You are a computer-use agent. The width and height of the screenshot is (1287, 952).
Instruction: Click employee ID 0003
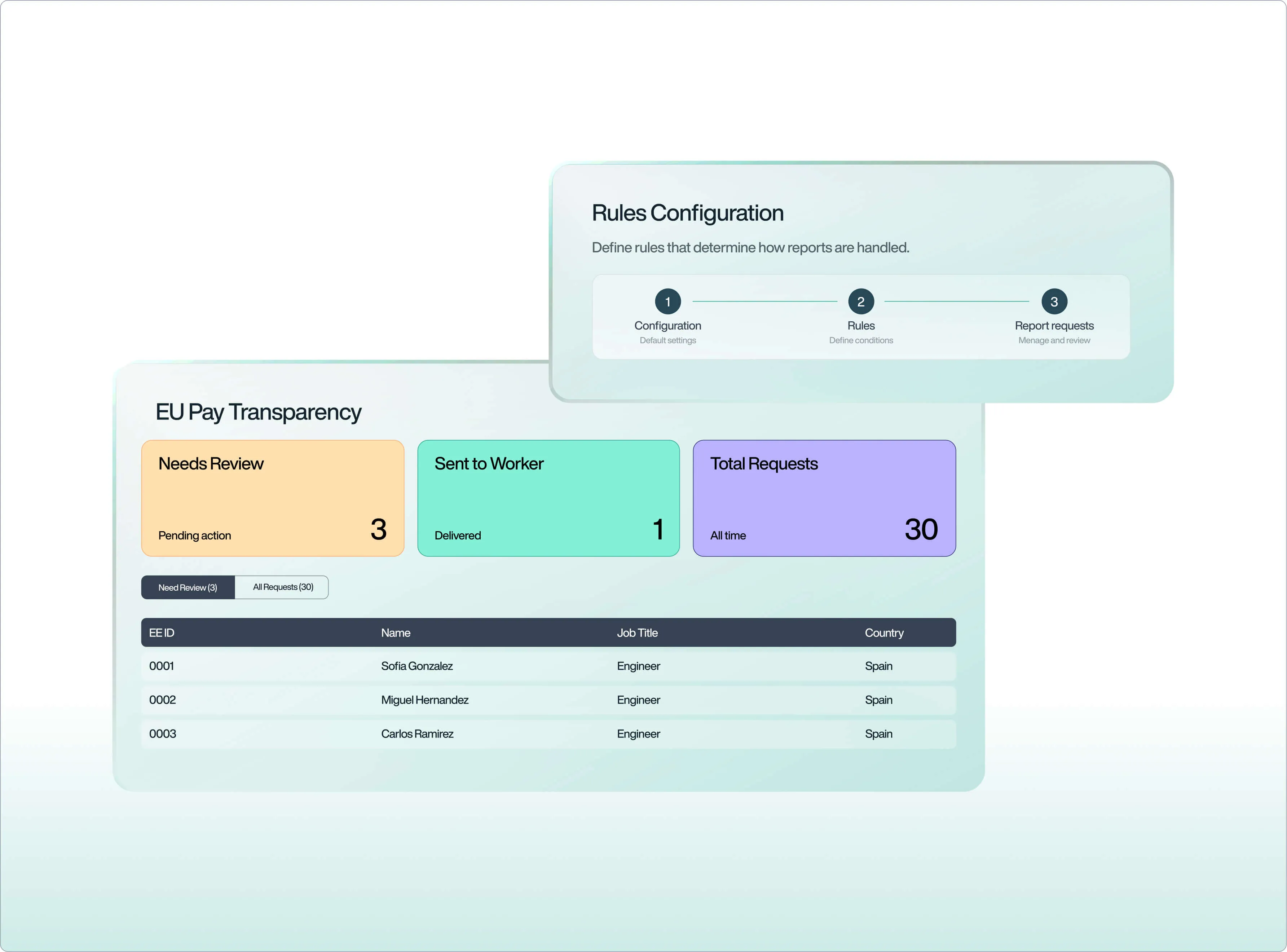coord(163,734)
